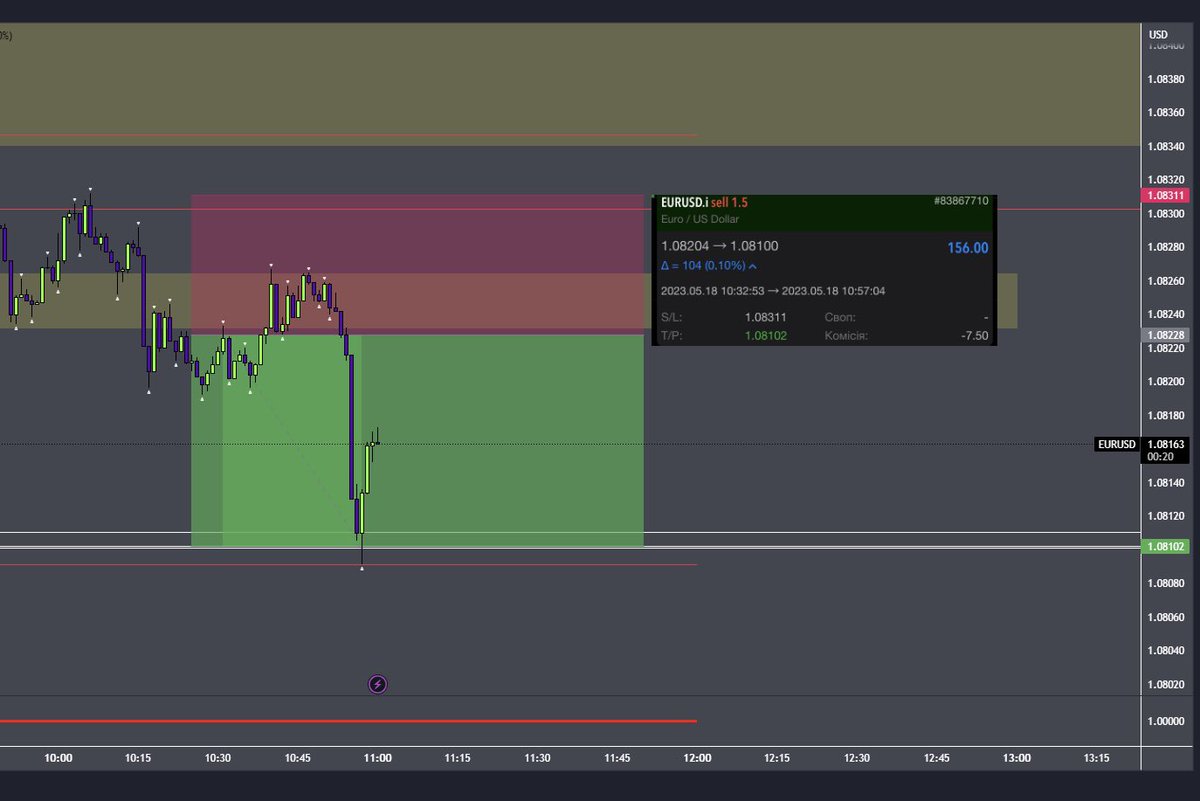The width and height of the screenshot is (1200, 801).
Task: Click the 1.08080 price axis label
Action: coord(1166,583)
